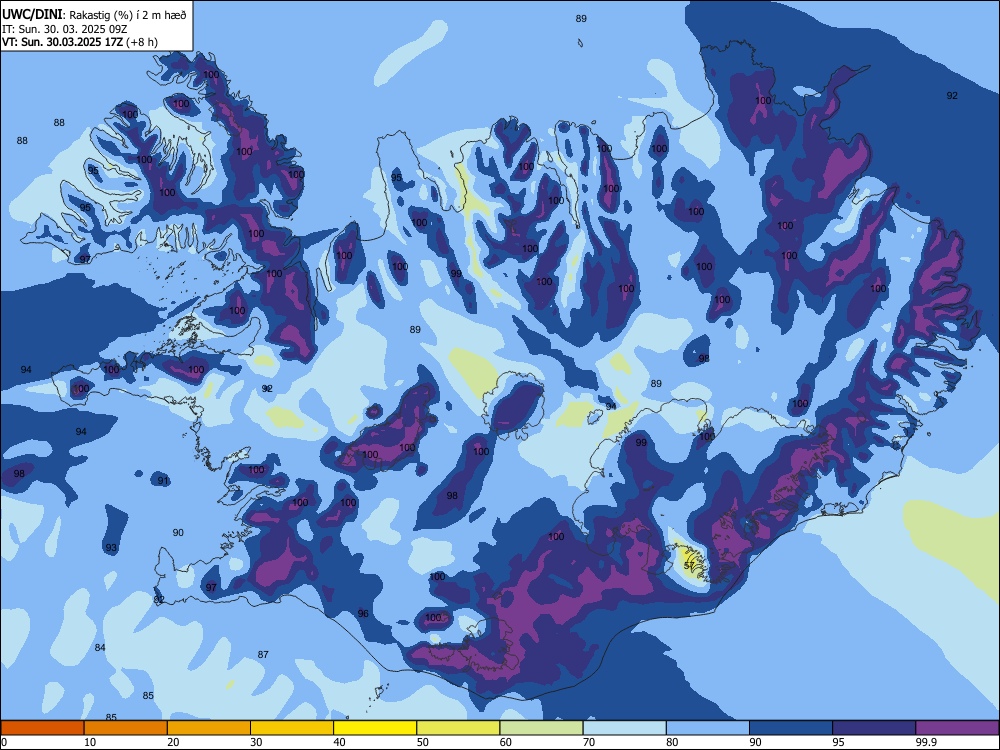Select the orange 10–20 legend color
Screen dimensions: 1000x750
pos(126,728)
